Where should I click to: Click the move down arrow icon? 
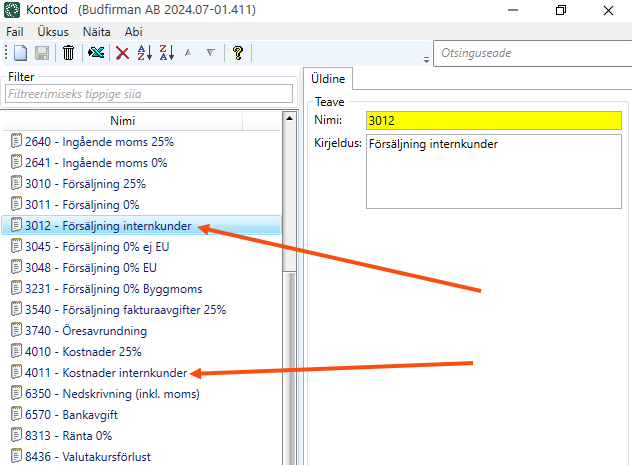click(x=210, y=53)
